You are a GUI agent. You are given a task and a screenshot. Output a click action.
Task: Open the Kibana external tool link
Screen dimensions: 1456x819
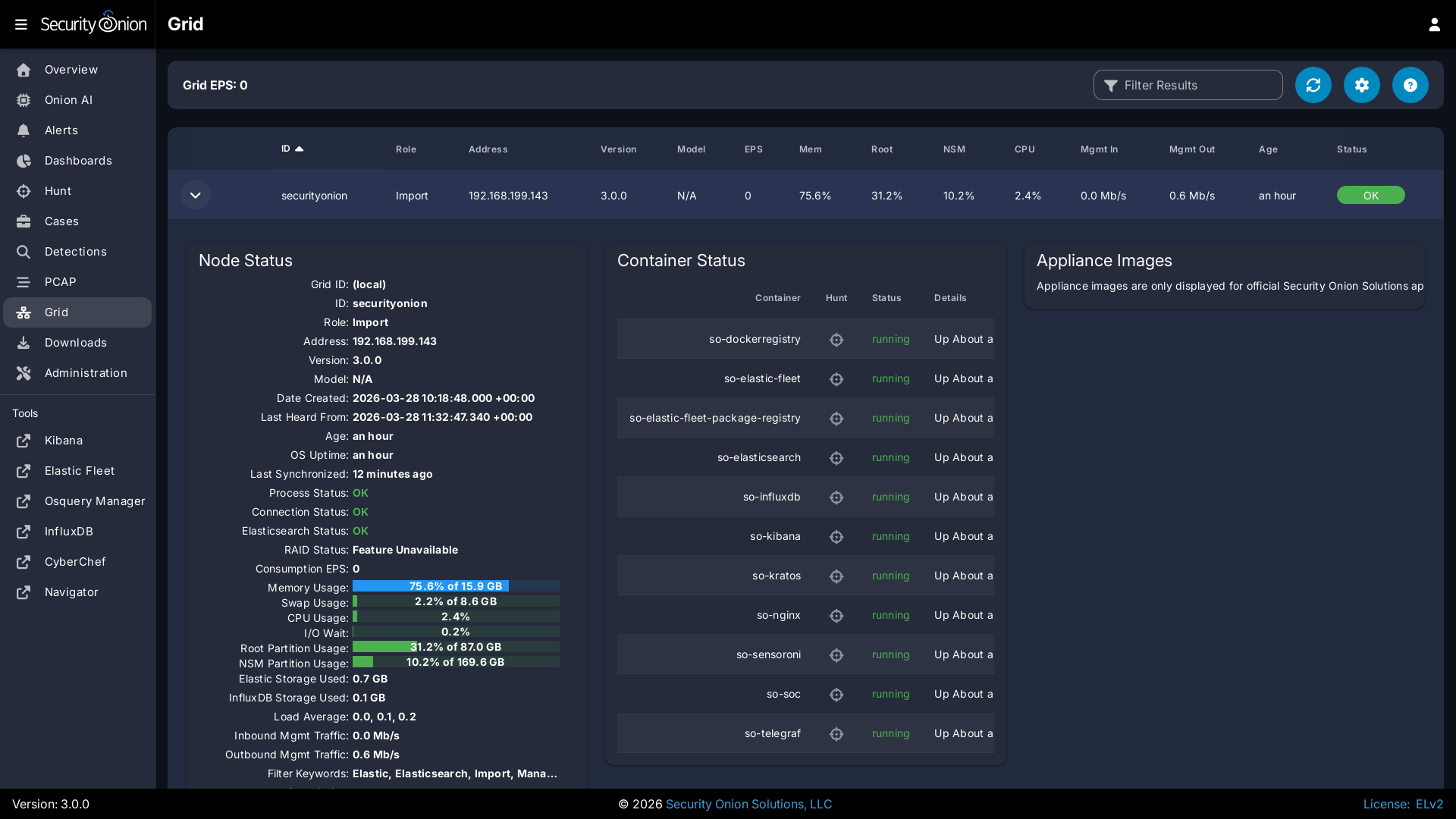click(x=63, y=441)
